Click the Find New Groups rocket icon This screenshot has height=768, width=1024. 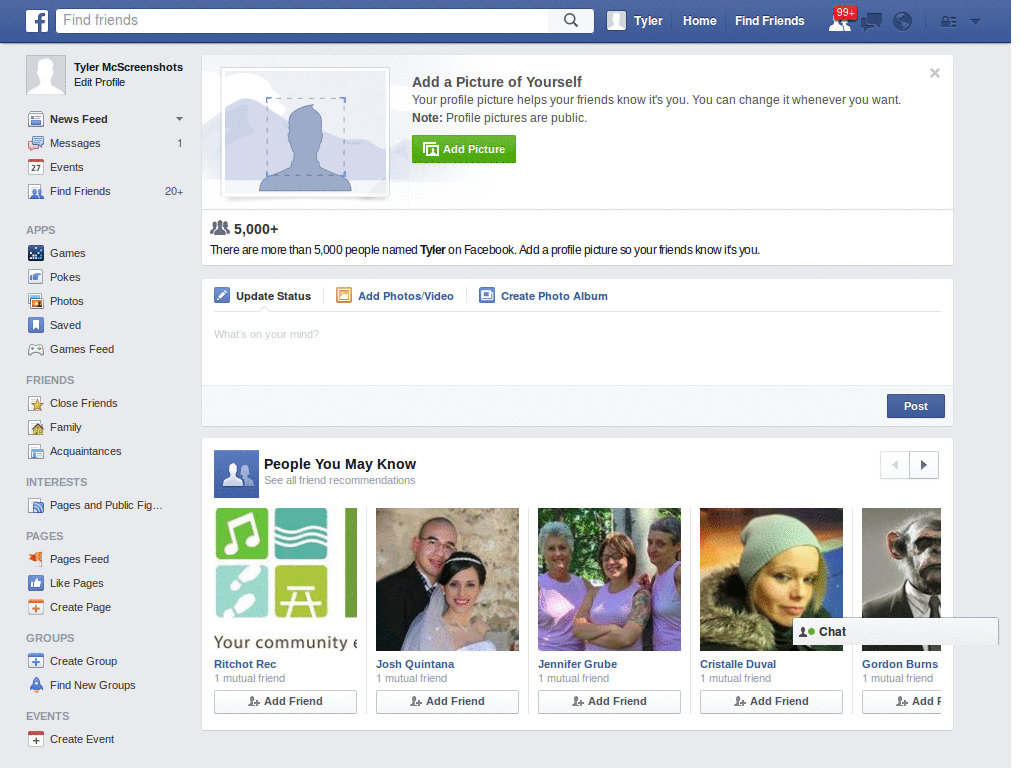36,685
